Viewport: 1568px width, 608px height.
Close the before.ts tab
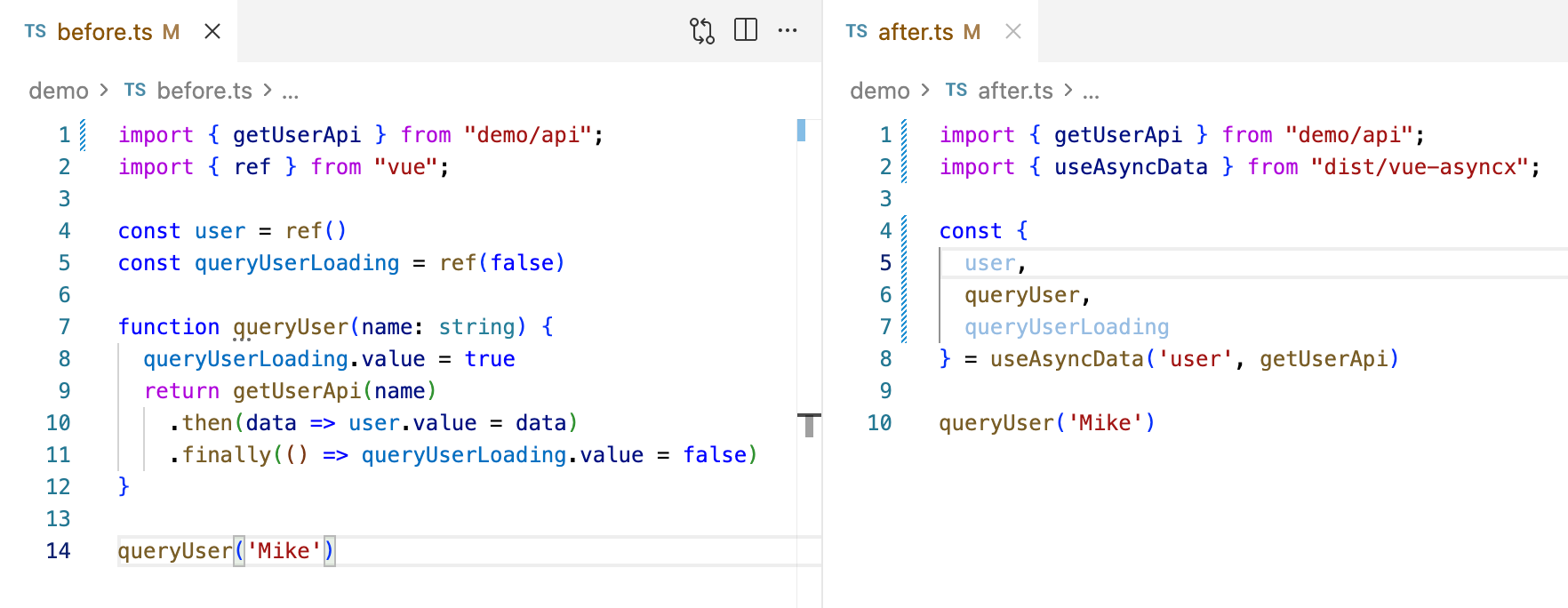click(212, 32)
